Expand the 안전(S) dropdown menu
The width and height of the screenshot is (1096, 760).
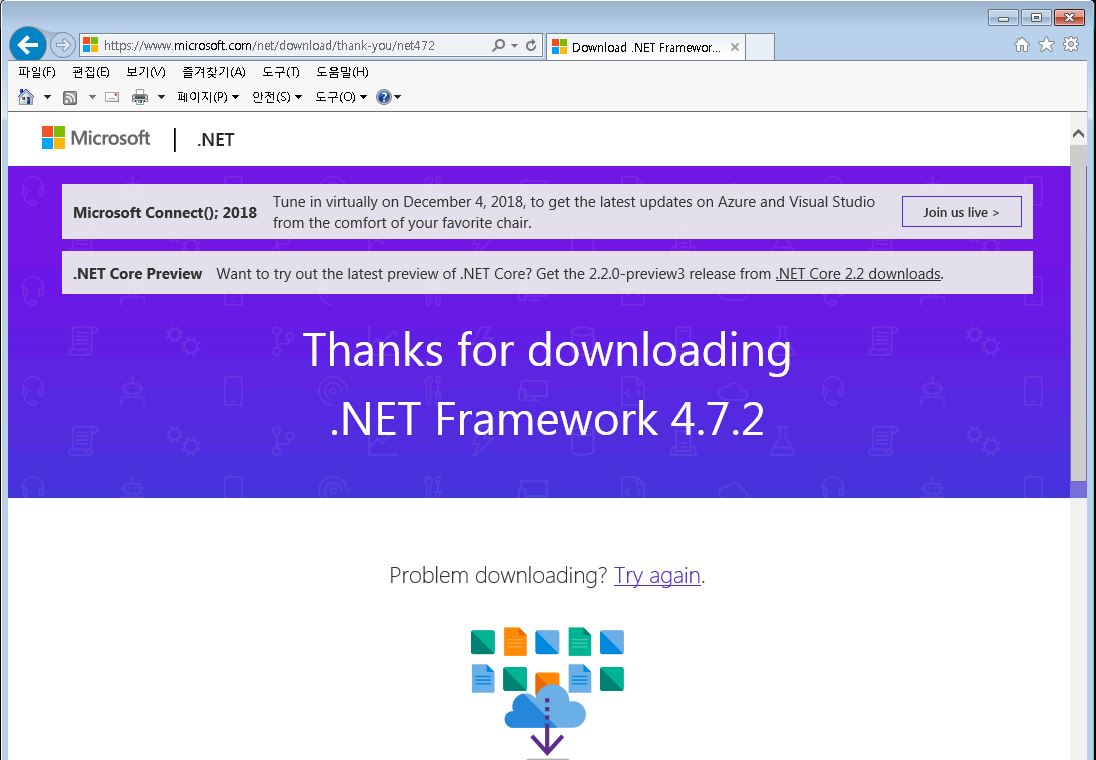pyautogui.click(x=277, y=97)
